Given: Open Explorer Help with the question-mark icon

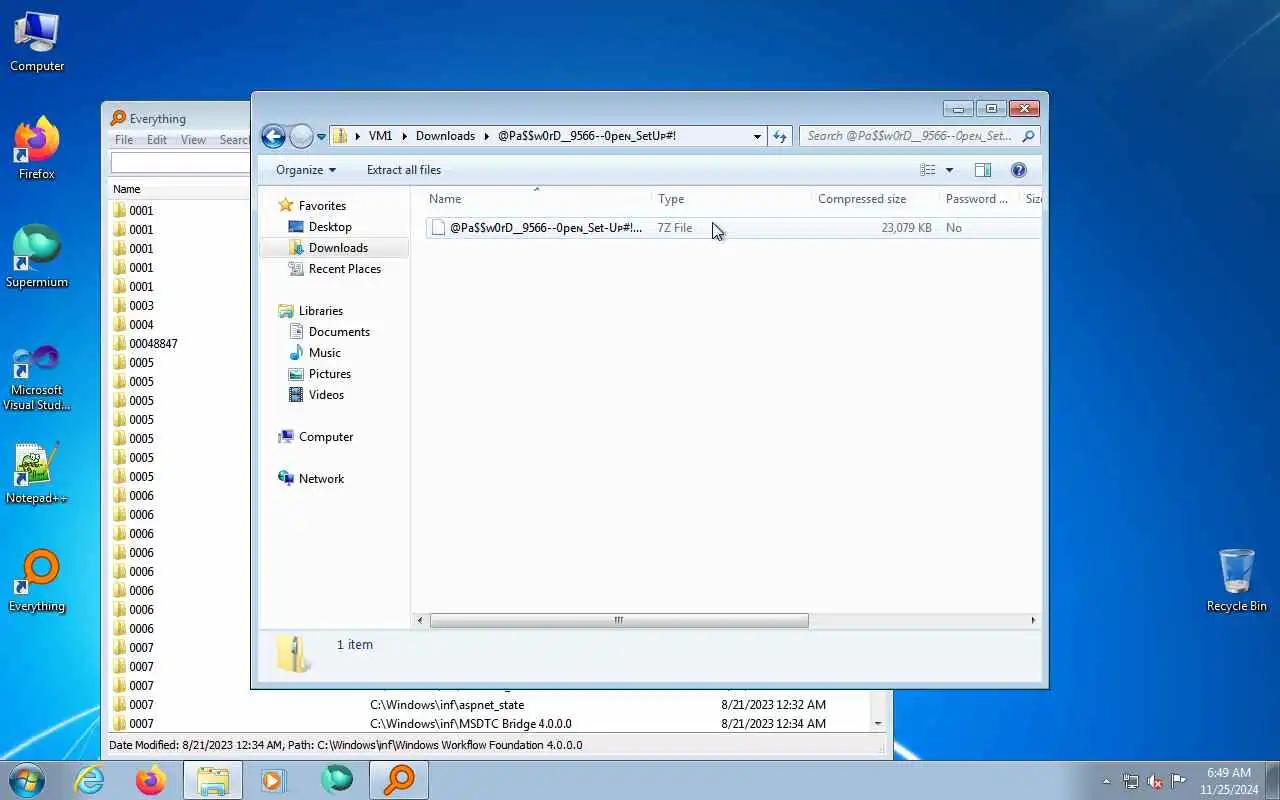Looking at the screenshot, I should coord(1018,170).
